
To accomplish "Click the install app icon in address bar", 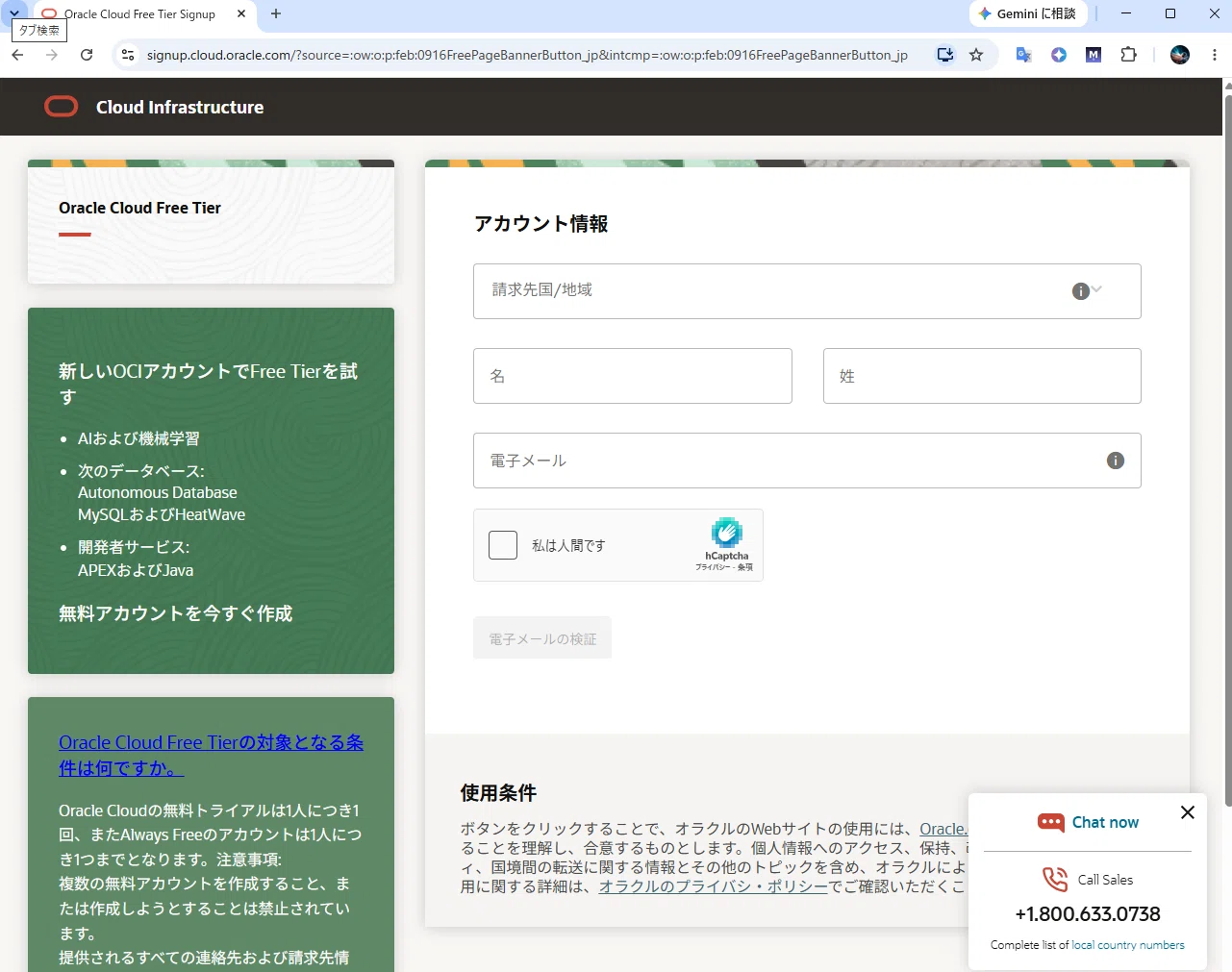I will coord(945,55).
